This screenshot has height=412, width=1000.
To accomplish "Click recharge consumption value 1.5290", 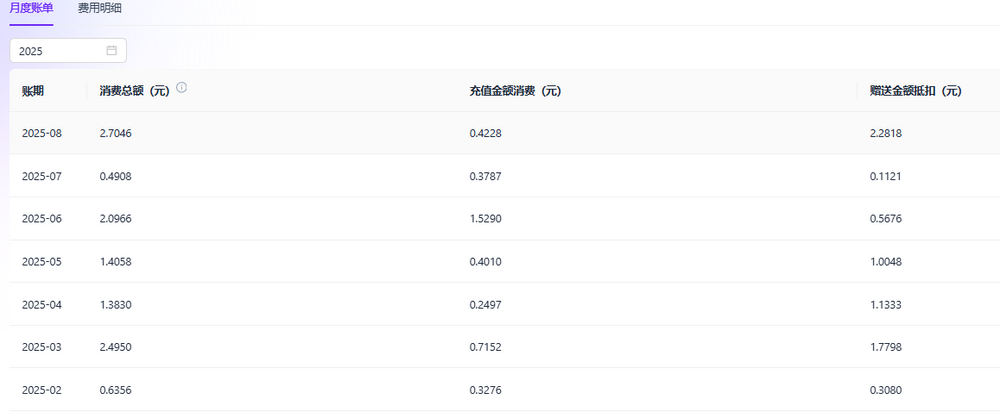I will pyautogui.click(x=486, y=219).
